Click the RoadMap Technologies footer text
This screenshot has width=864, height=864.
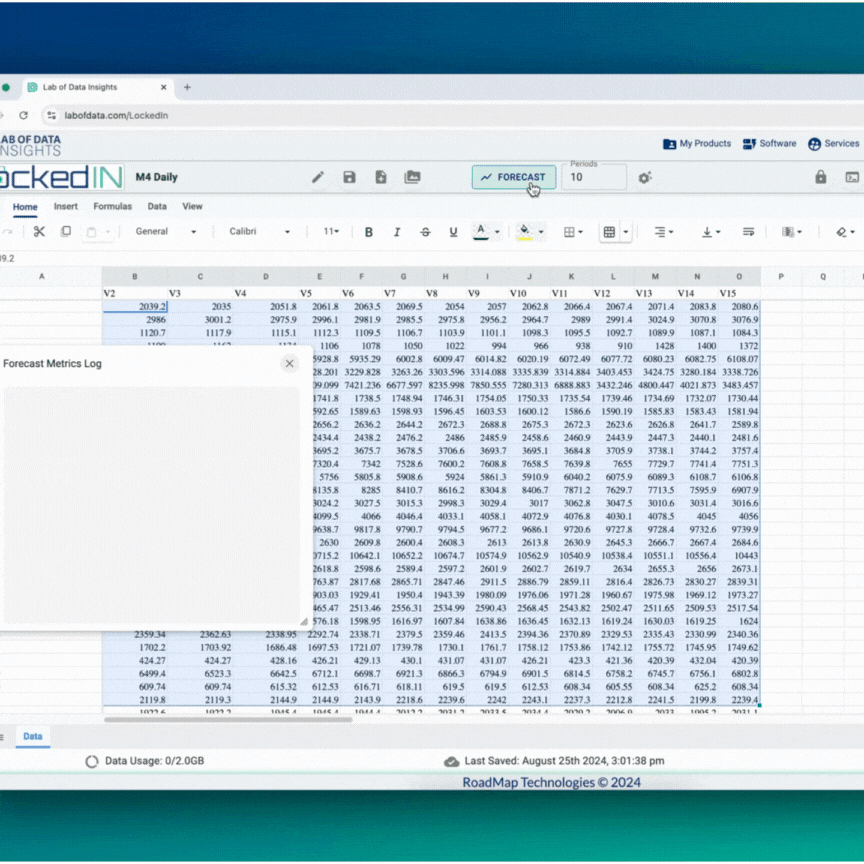click(551, 782)
